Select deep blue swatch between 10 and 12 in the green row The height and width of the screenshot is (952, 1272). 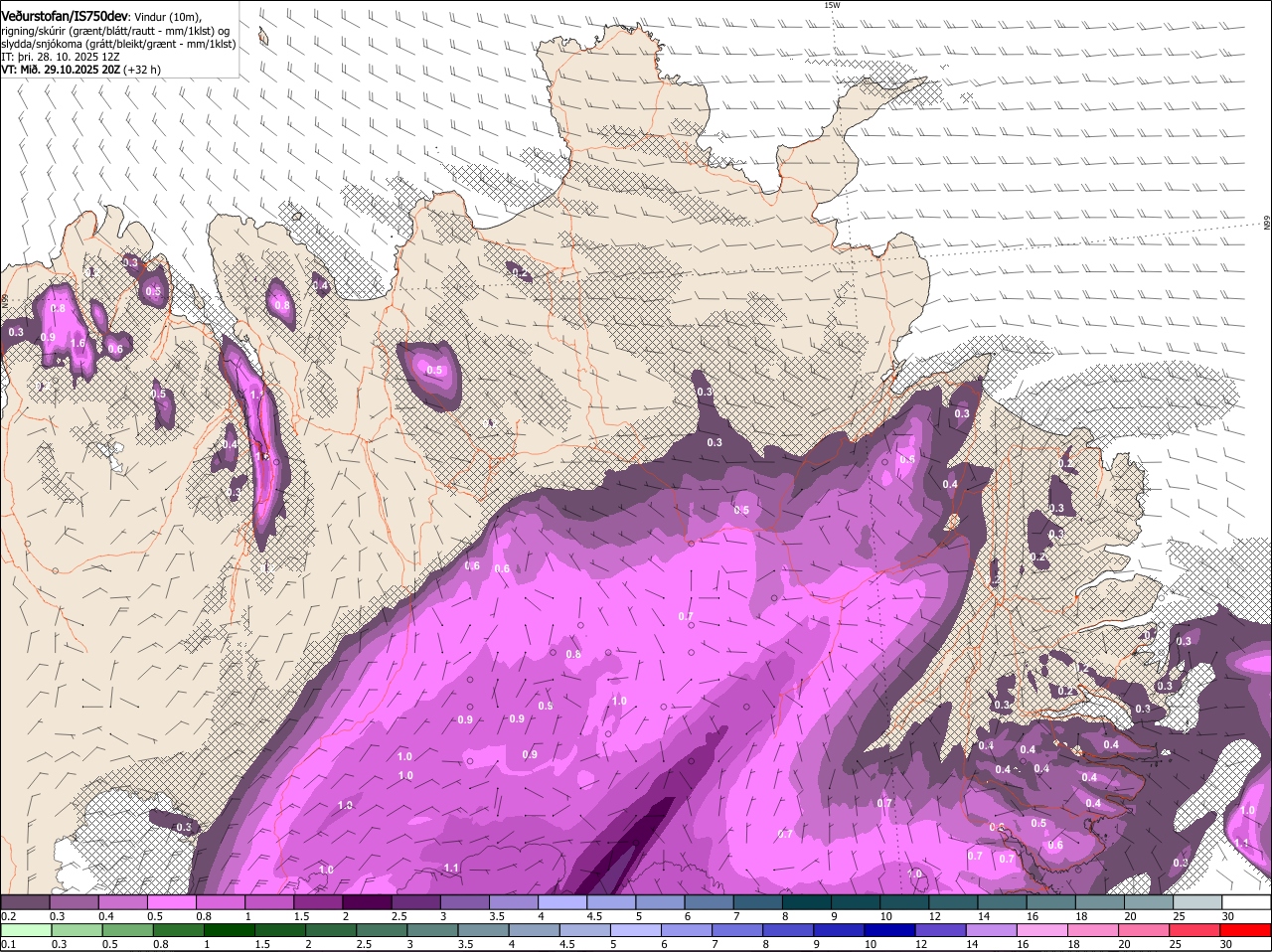pyautogui.click(x=890, y=931)
